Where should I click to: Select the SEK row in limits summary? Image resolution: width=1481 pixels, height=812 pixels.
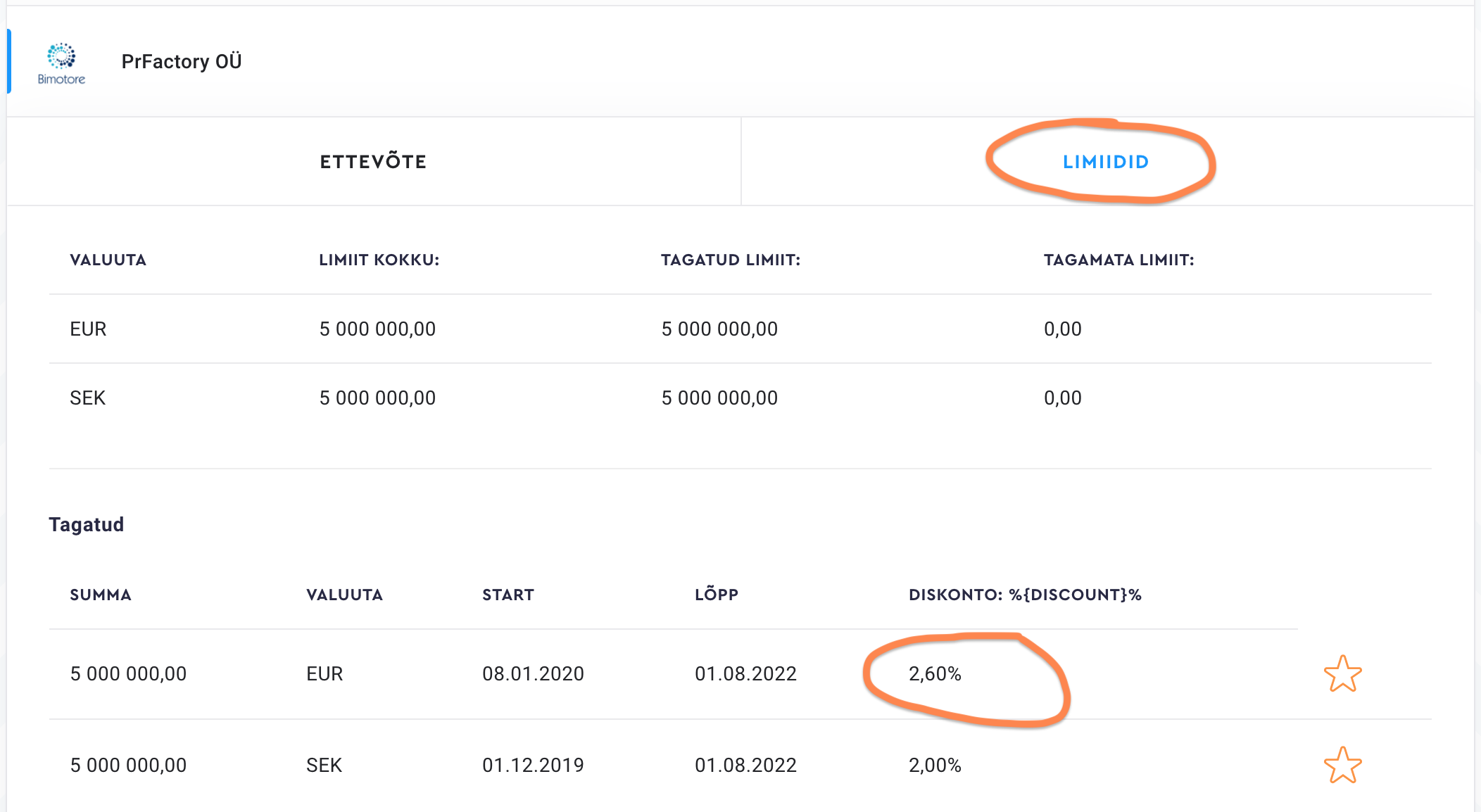pos(87,398)
